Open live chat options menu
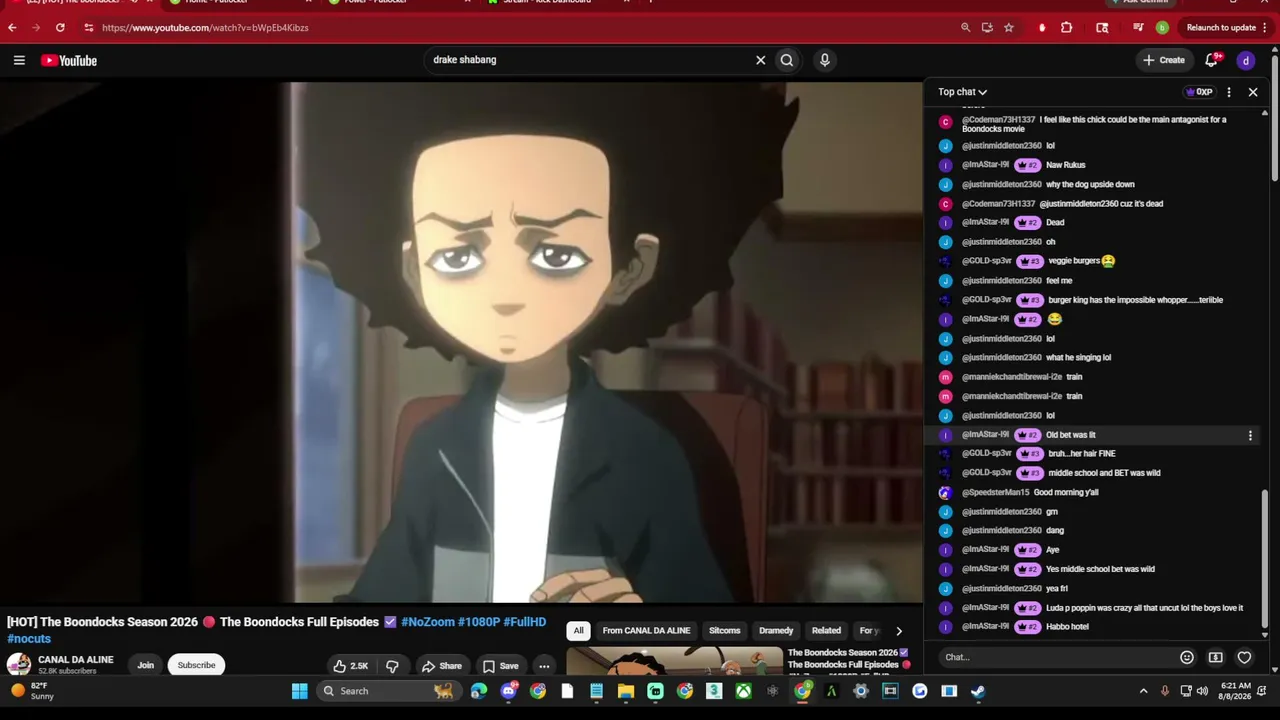 [1229, 92]
